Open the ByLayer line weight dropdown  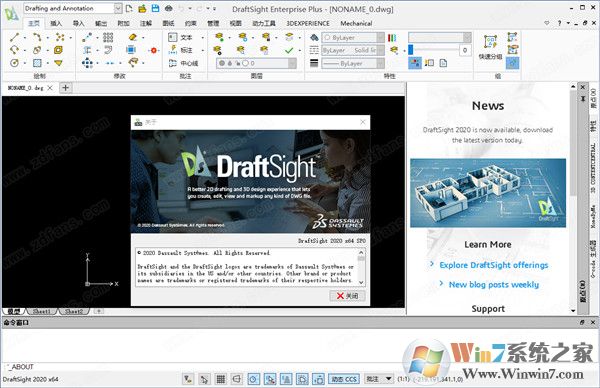coord(352,63)
